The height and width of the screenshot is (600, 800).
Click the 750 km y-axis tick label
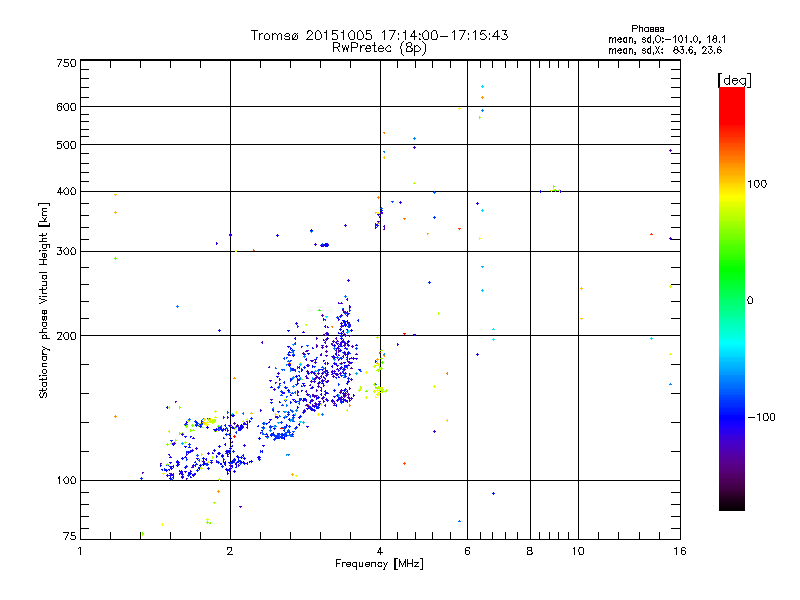coord(67,63)
